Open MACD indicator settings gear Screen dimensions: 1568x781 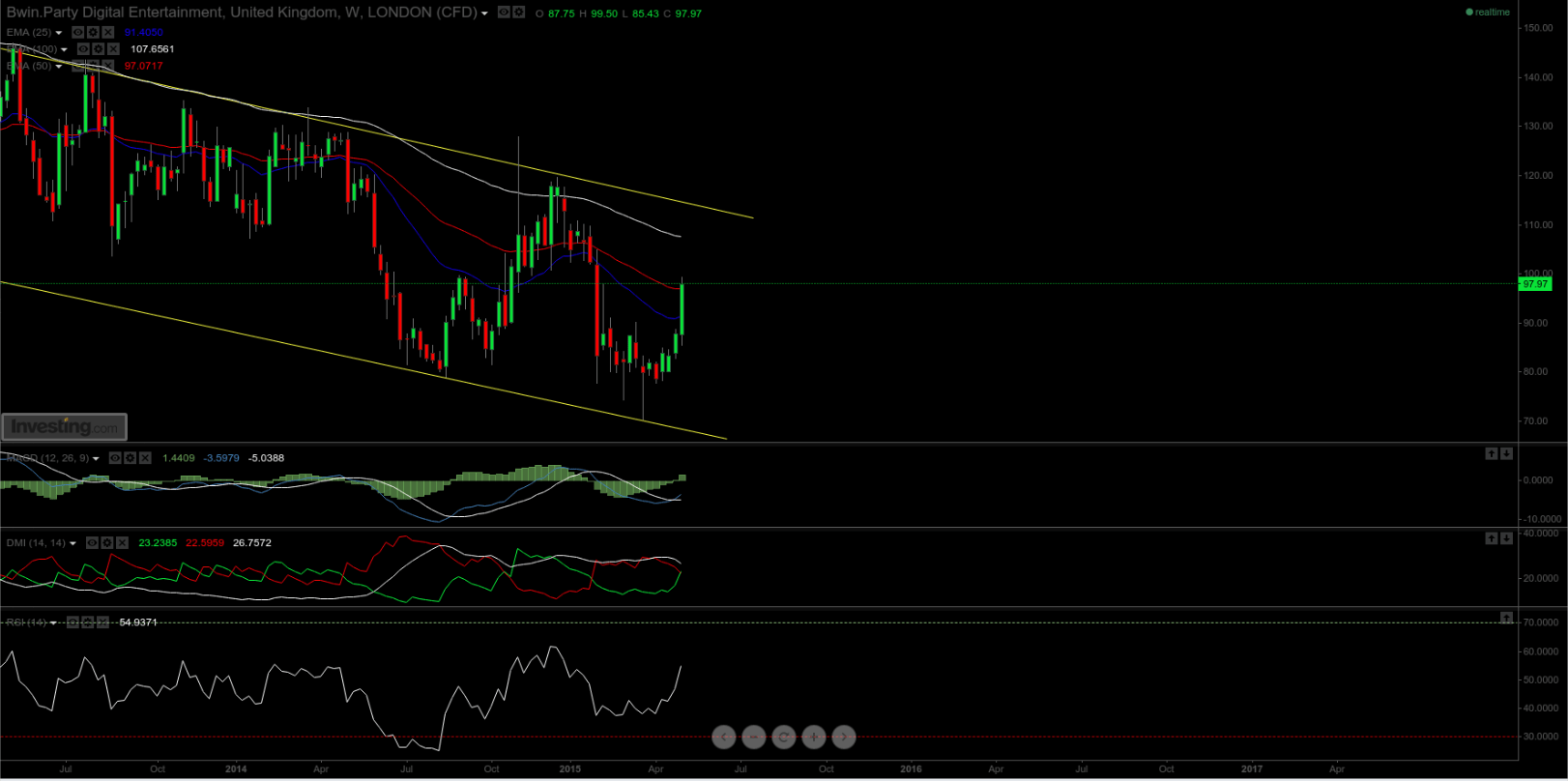(x=130, y=458)
